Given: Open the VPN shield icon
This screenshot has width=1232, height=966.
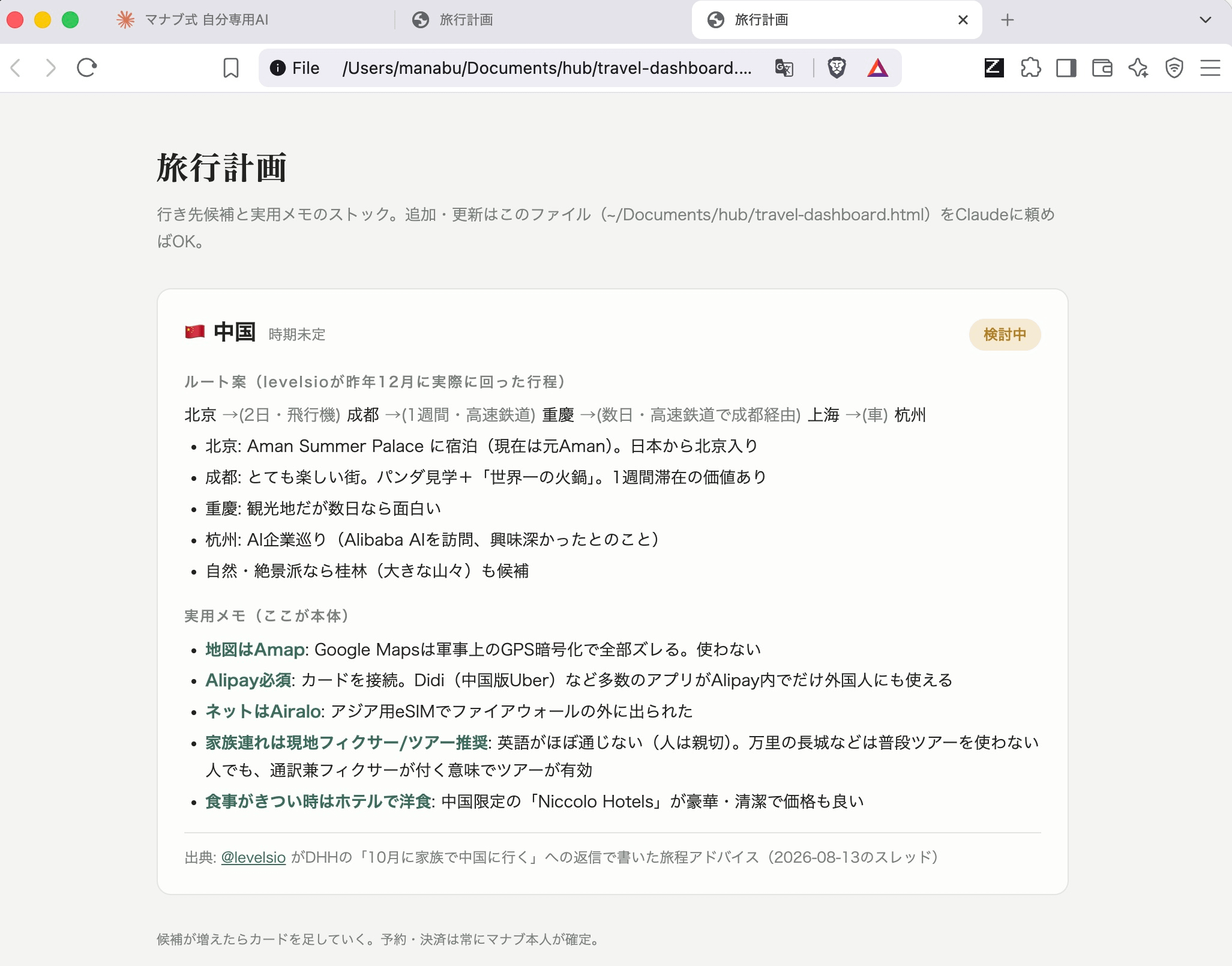Looking at the screenshot, I should [1174, 68].
